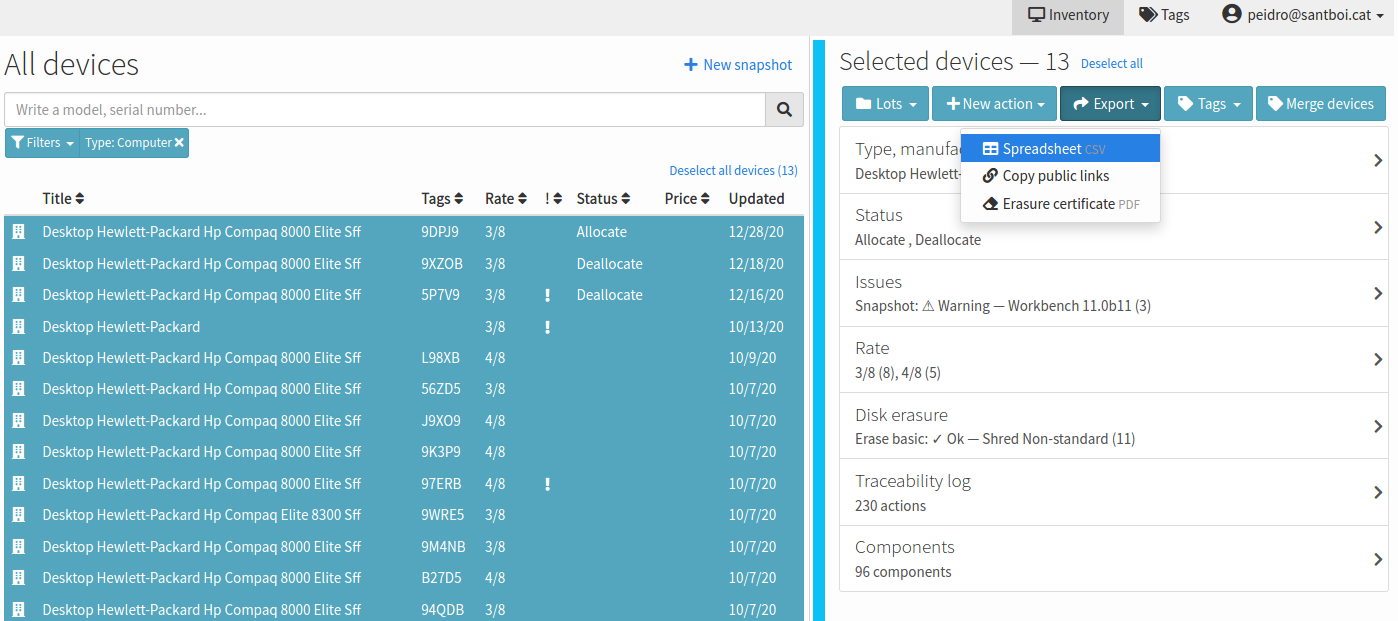The height and width of the screenshot is (621, 1398).
Task: Expand the Traceability log chevron
Action: pyautogui.click(x=1378, y=493)
